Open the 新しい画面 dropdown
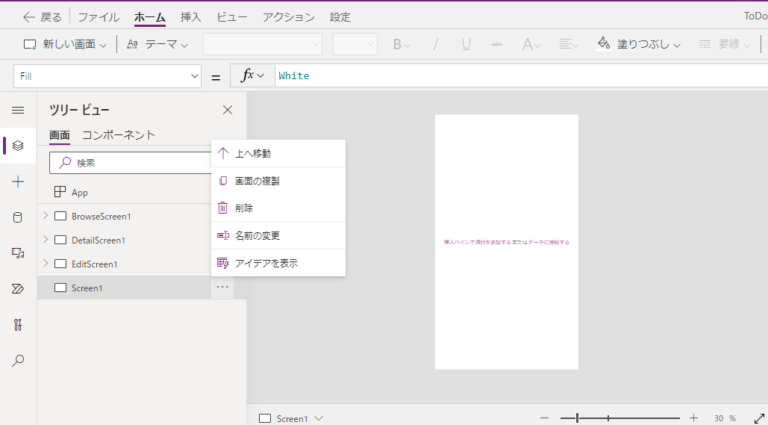This screenshot has width=768, height=425. [65, 45]
